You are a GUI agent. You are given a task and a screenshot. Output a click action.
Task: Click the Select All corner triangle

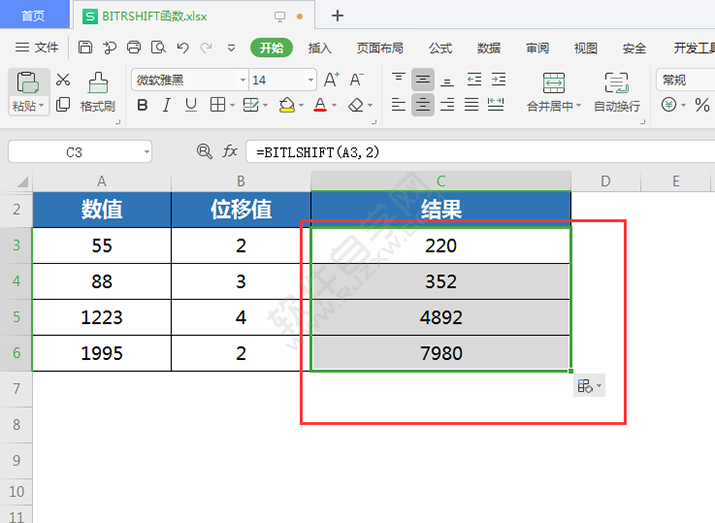[x=23, y=182]
